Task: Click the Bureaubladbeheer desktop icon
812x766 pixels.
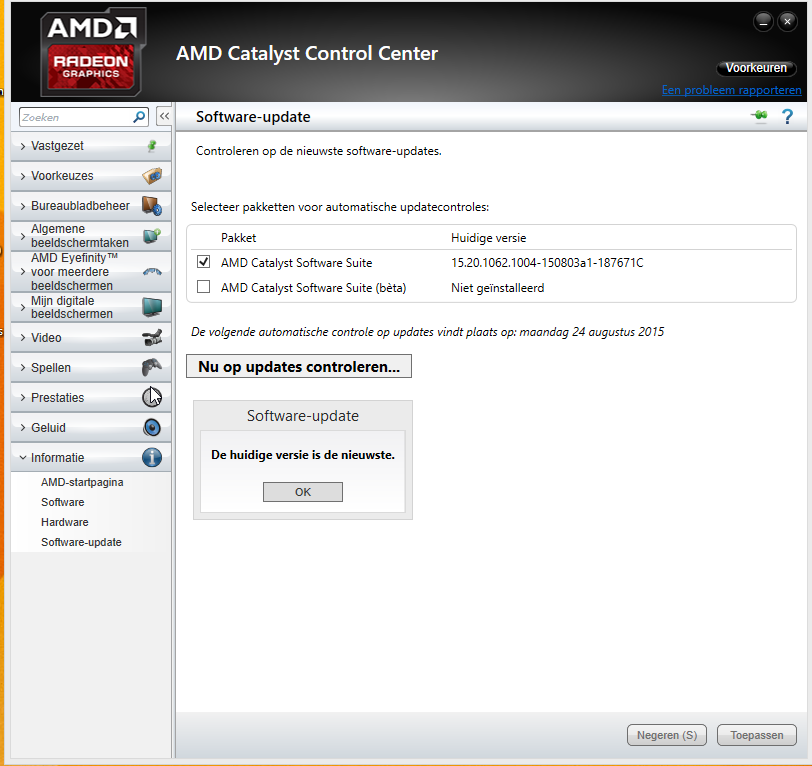Action: 152,206
